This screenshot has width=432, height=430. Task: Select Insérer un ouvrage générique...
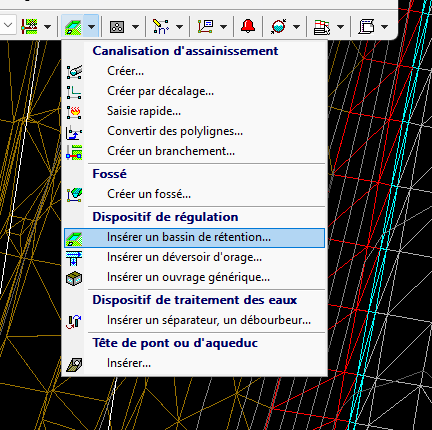[194, 277]
